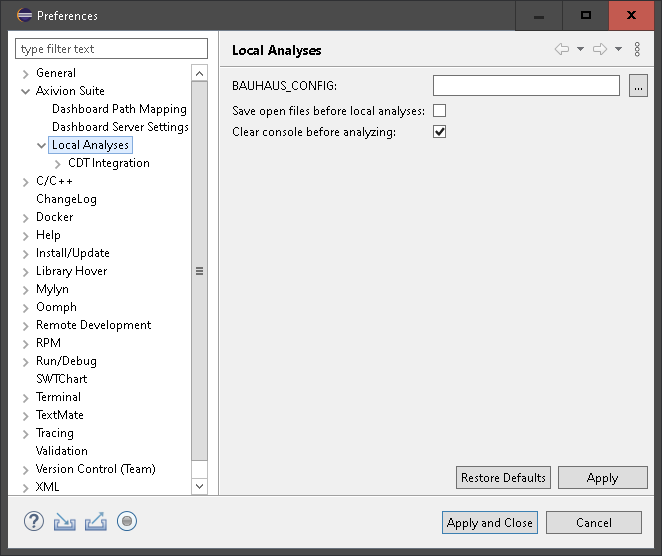Select Dashboard Server Settings
This screenshot has height=556, width=662.
(120, 127)
